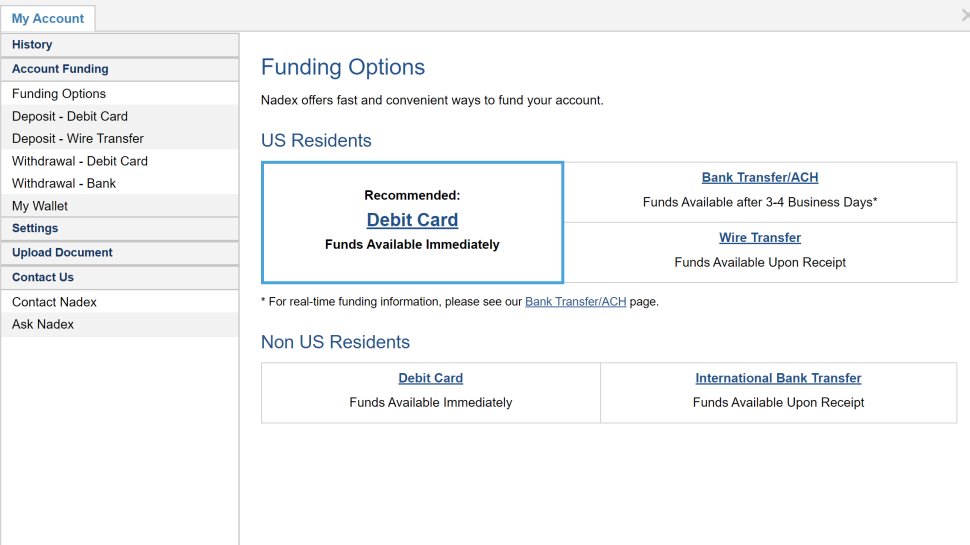Open Bank Transfer/ACH funding option
The width and height of the screenshot is (970, 545).
point(760,178)
